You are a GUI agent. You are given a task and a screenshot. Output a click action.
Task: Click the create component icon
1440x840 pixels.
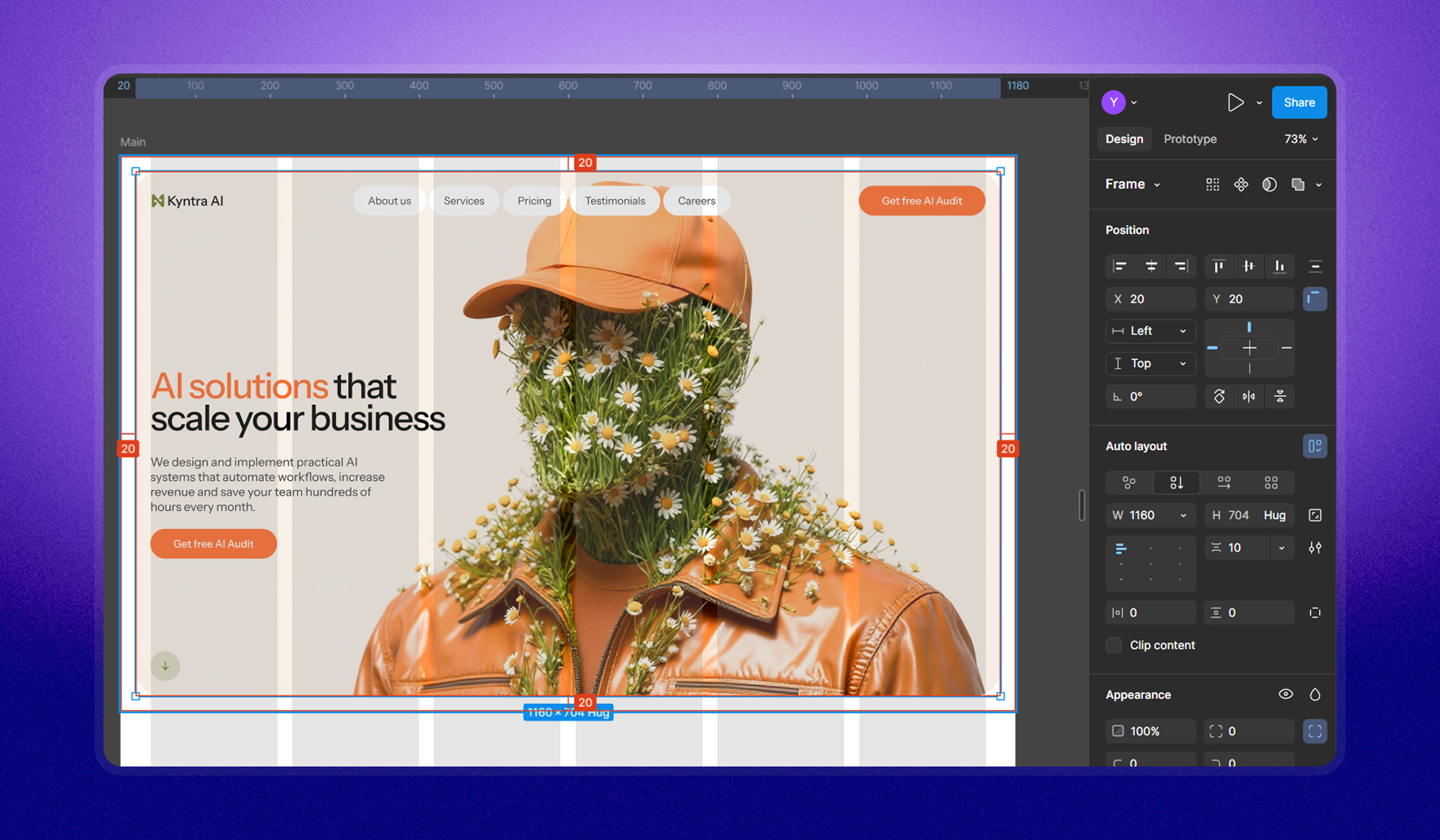1241,184
